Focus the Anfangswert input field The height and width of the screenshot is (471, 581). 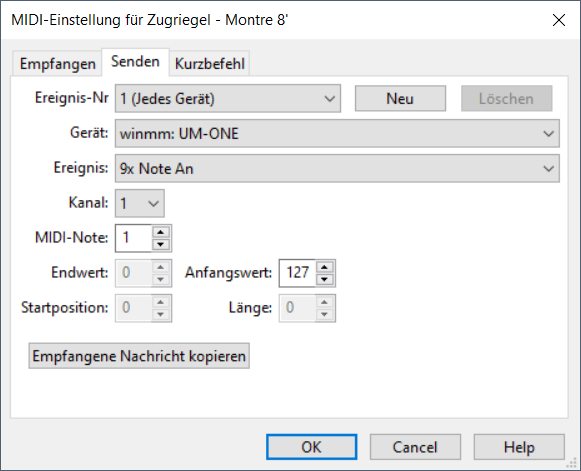[298, 273]
